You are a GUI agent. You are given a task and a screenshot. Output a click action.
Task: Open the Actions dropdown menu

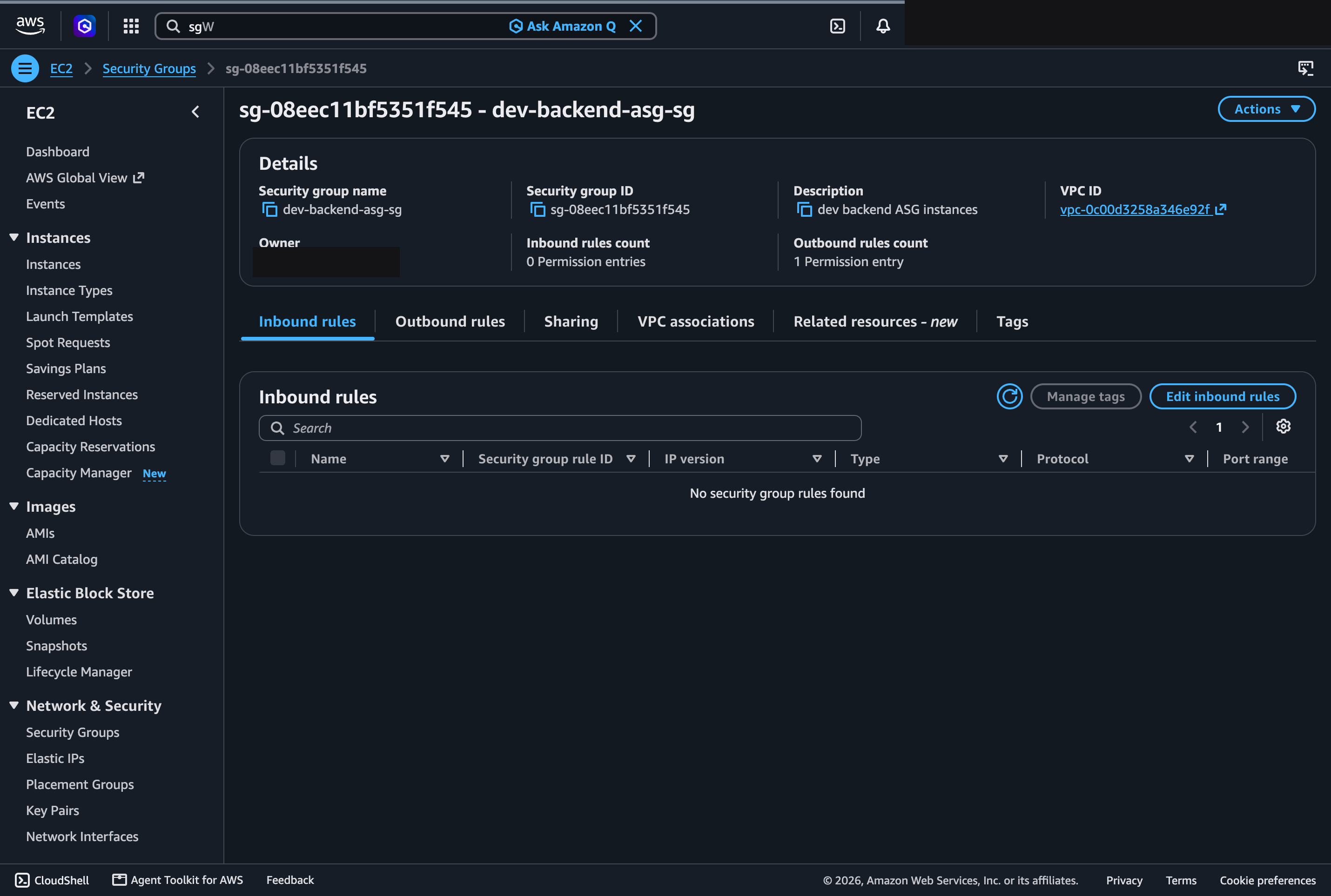(1266, 109)
